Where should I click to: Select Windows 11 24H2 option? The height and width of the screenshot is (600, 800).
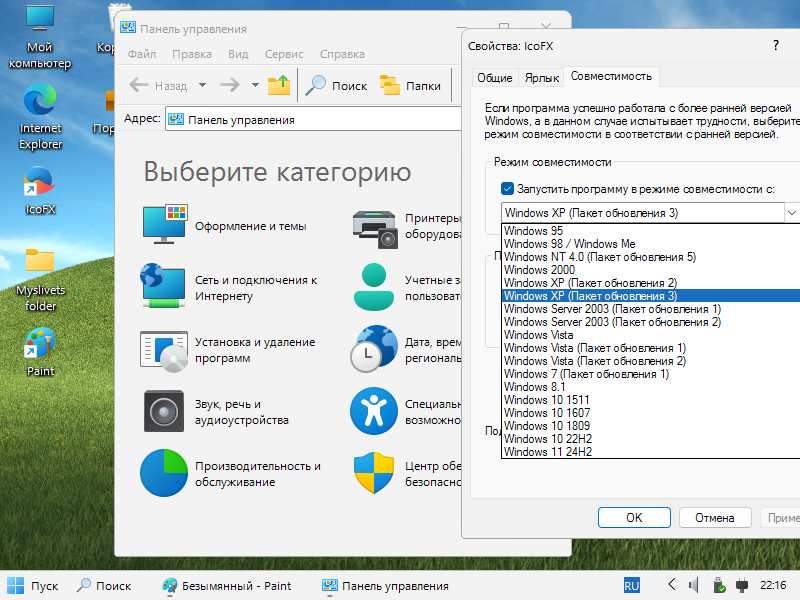point(651,452)
